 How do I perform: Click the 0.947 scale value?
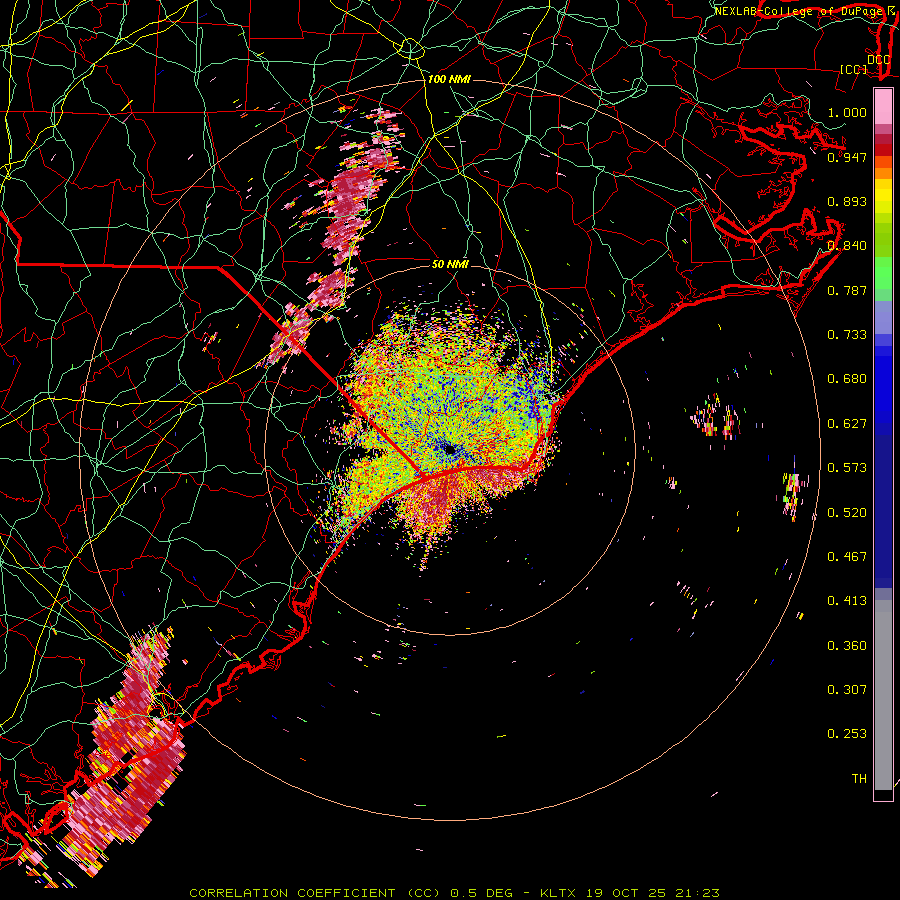[847, 157]
